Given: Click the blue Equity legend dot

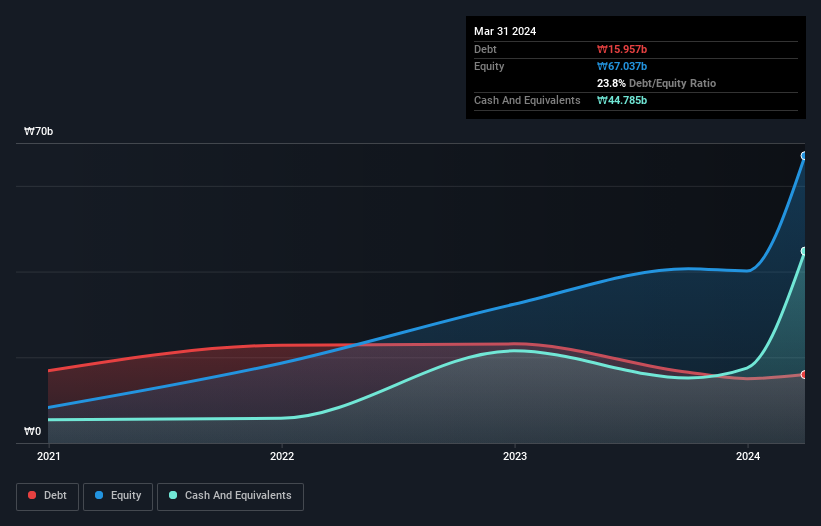Looking at the screenshot, I should pyautogui.click(x=99, y=495).
